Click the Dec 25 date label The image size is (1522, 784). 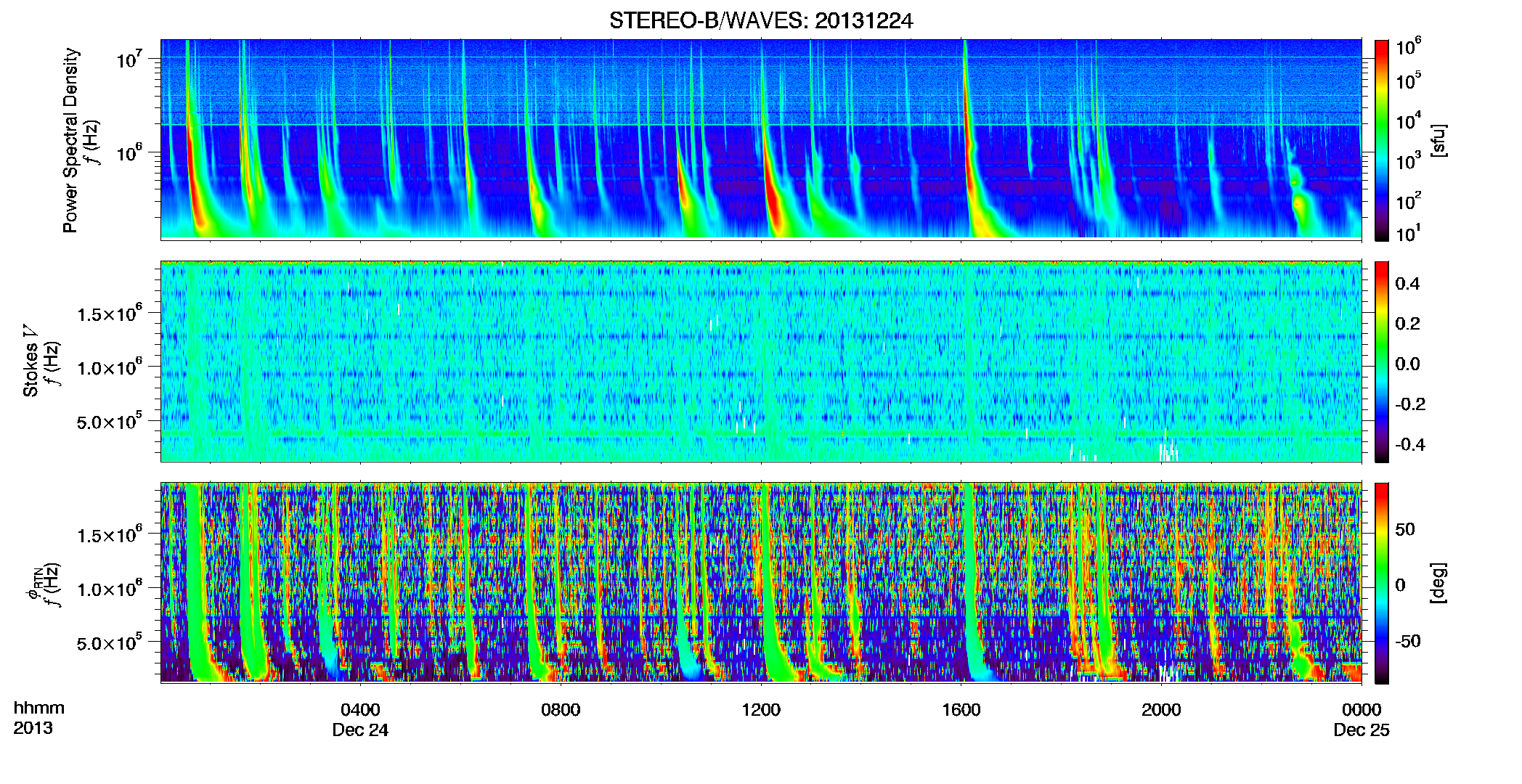(1362, 730)
